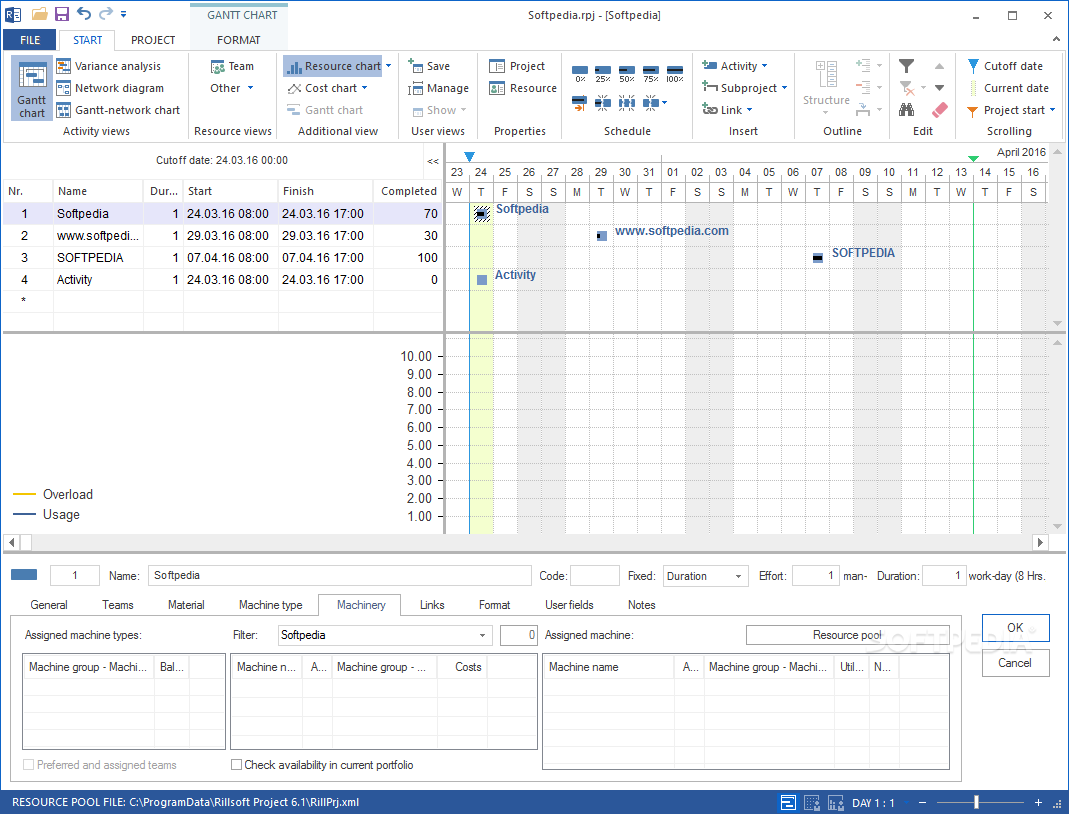This screenshot has width=1069, height=814.
Task: Click the open folder icon in title bar
Action: click(40, 14)
